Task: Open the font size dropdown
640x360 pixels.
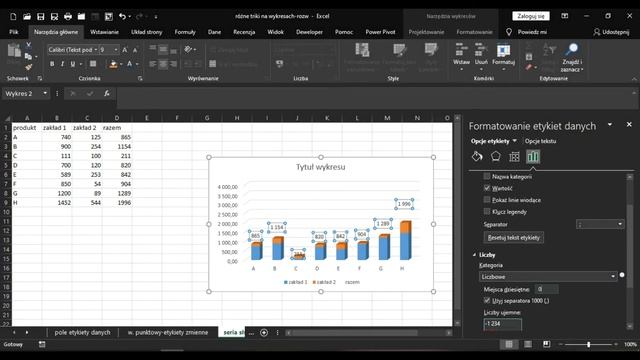Action: pyautogui.click(x=116, y=50)
